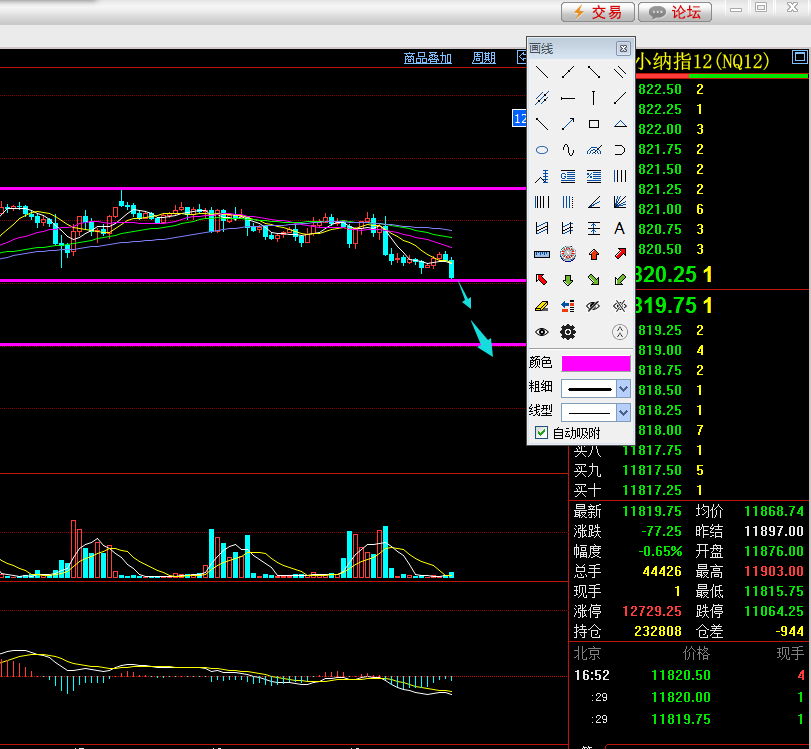This screenshot has width=811, height=749.
Task: Click the 交易 trade button
Action: click(597, 12)
